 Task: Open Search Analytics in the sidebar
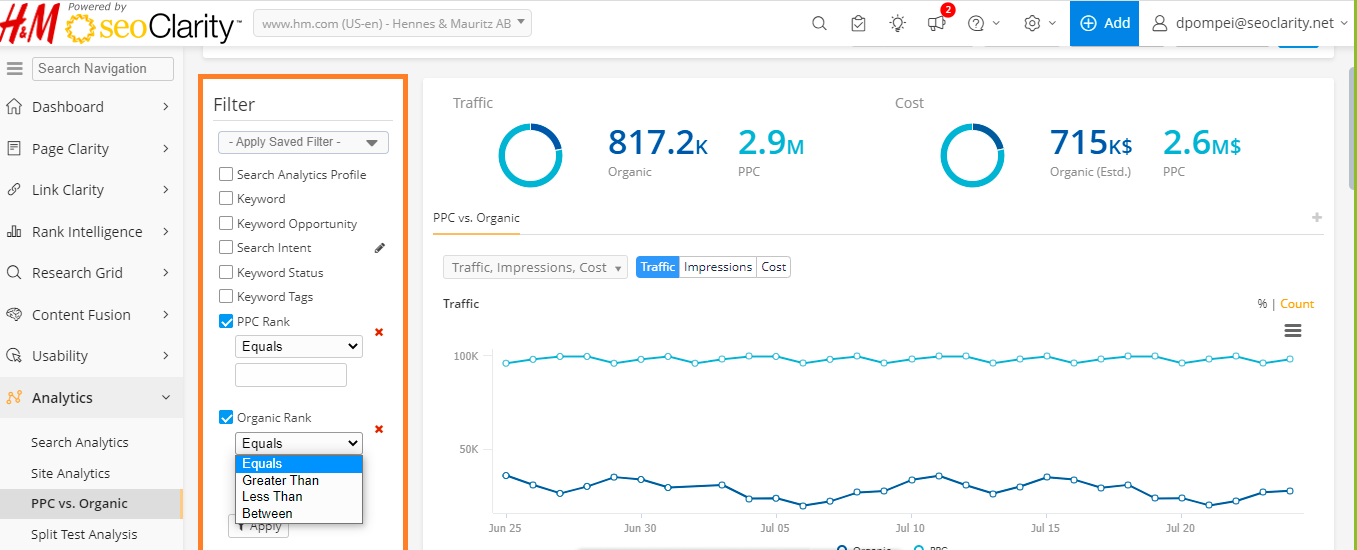[x=80, y=442]
